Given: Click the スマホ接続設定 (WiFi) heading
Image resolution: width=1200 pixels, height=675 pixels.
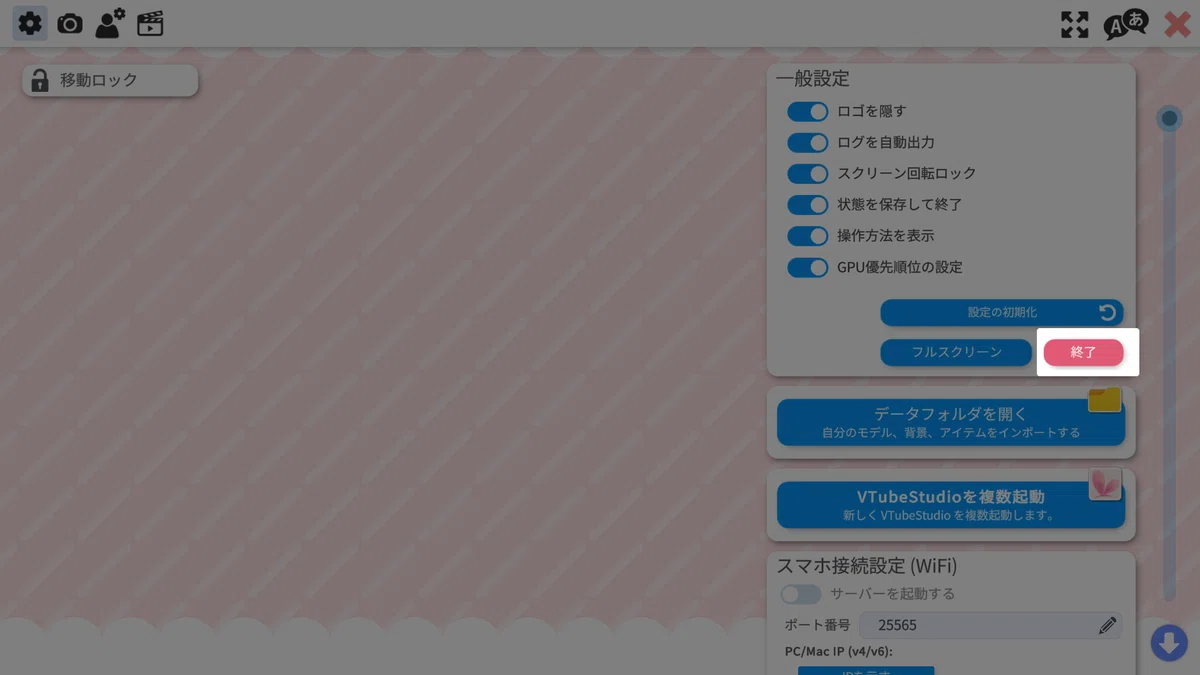Looking at the screenshot, I should [x=867, y=566].
